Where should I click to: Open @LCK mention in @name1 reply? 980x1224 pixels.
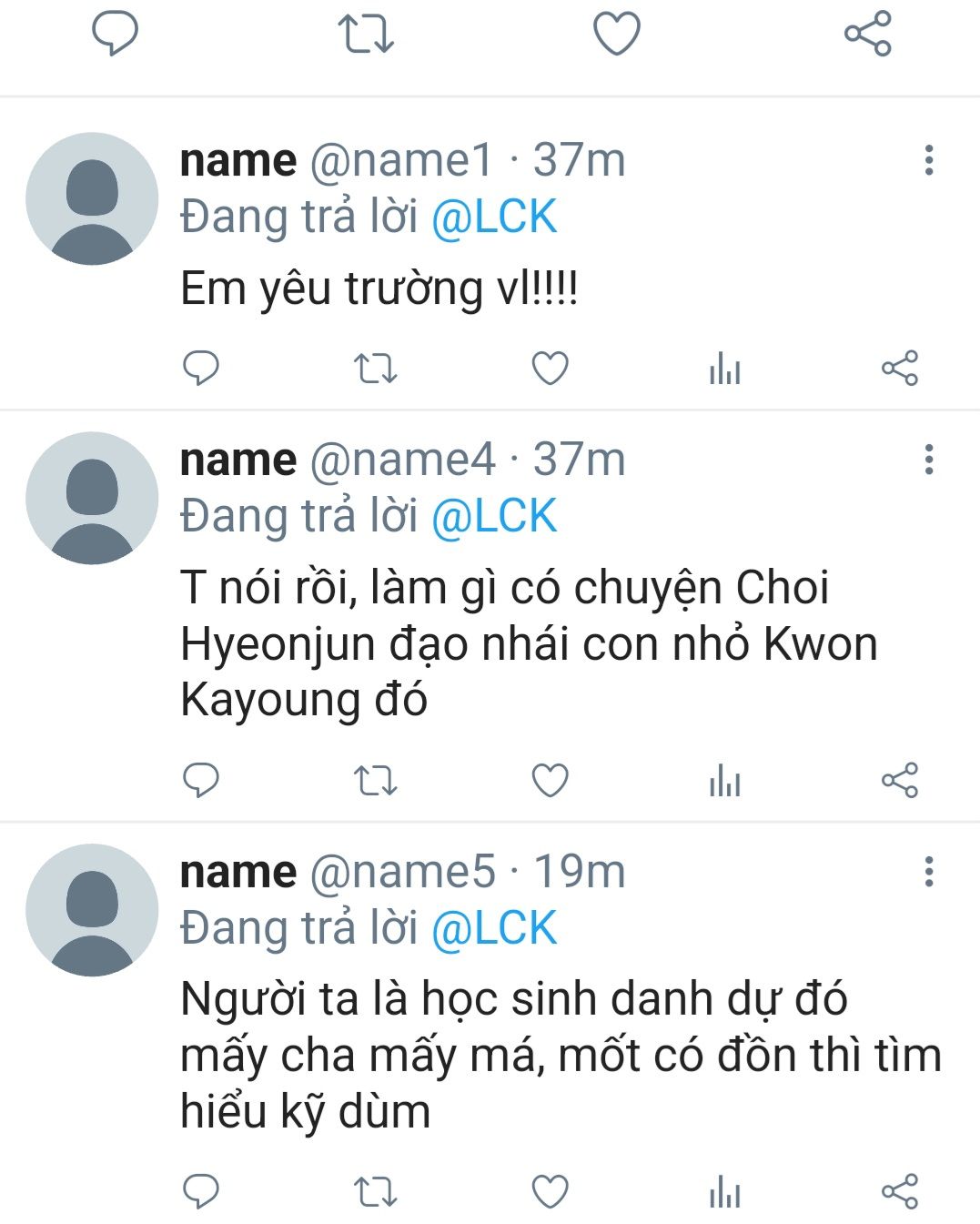tap(493, 217)
